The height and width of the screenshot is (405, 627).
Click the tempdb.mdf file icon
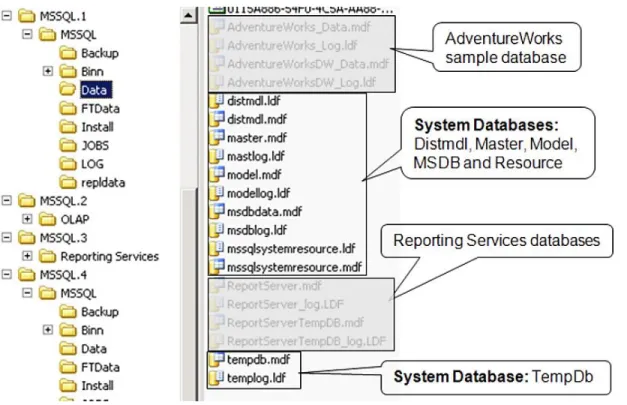(217, 359)
